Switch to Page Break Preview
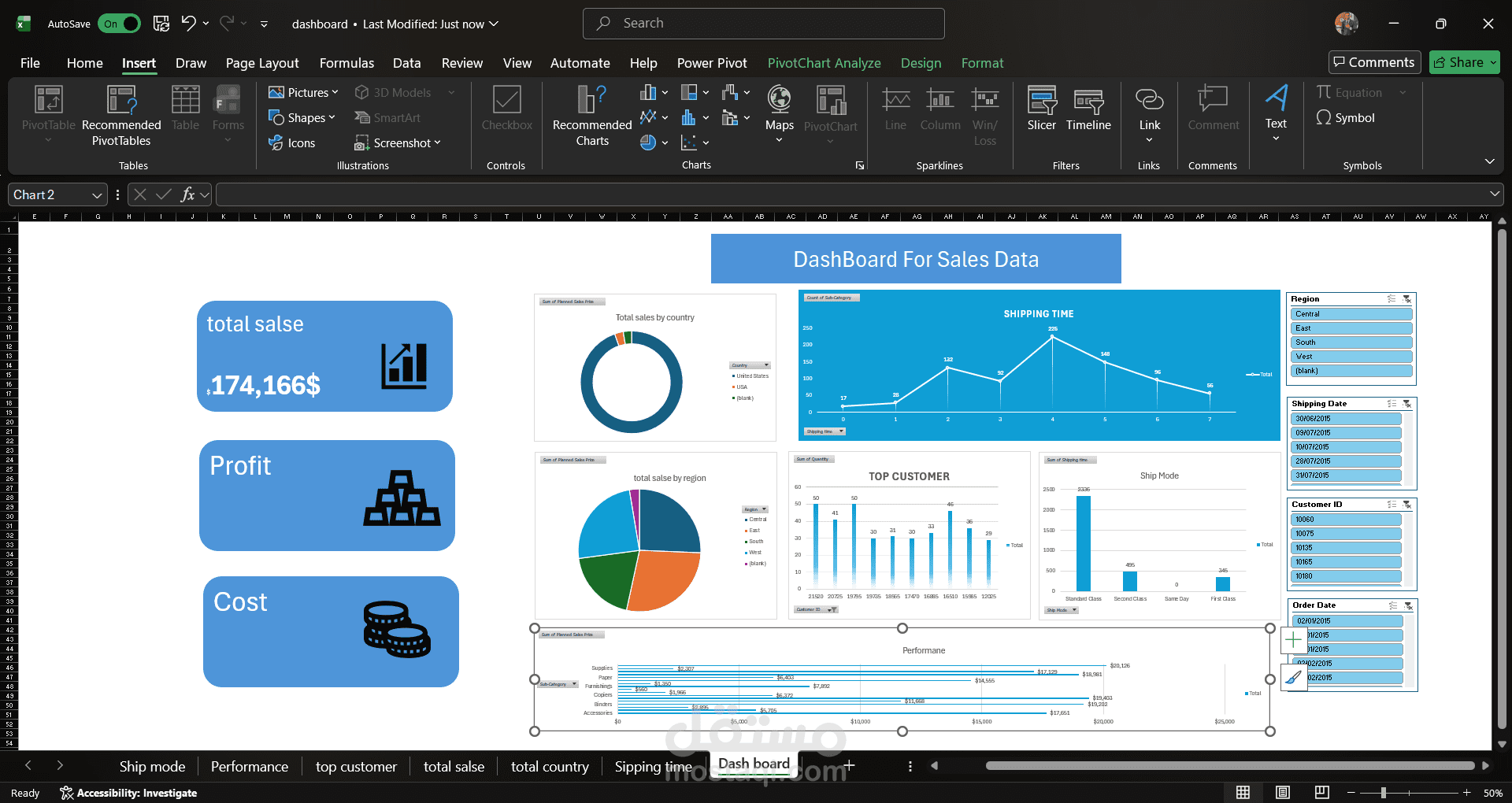 (1321, 793)
